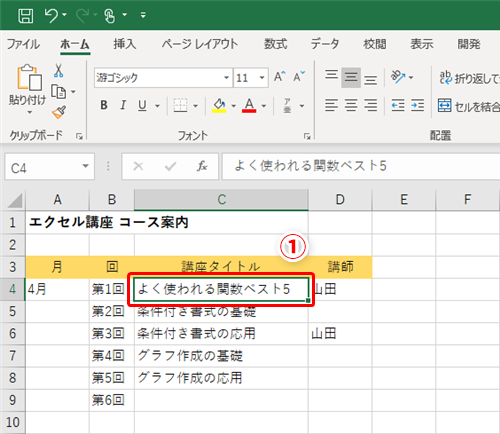Click the increase indent icon
Image resolution: width=500 pixels, height=434 pixels.
pyautogui.click(x=417, y=105)
